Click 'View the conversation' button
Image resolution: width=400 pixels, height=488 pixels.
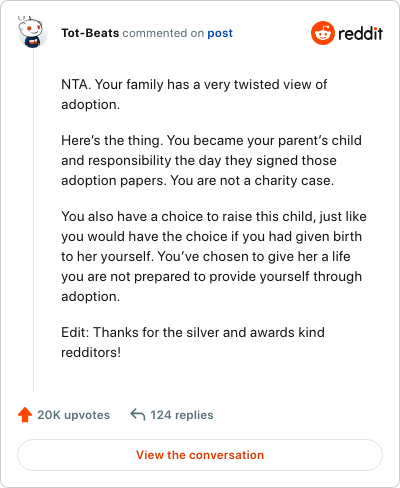(200, 455)
